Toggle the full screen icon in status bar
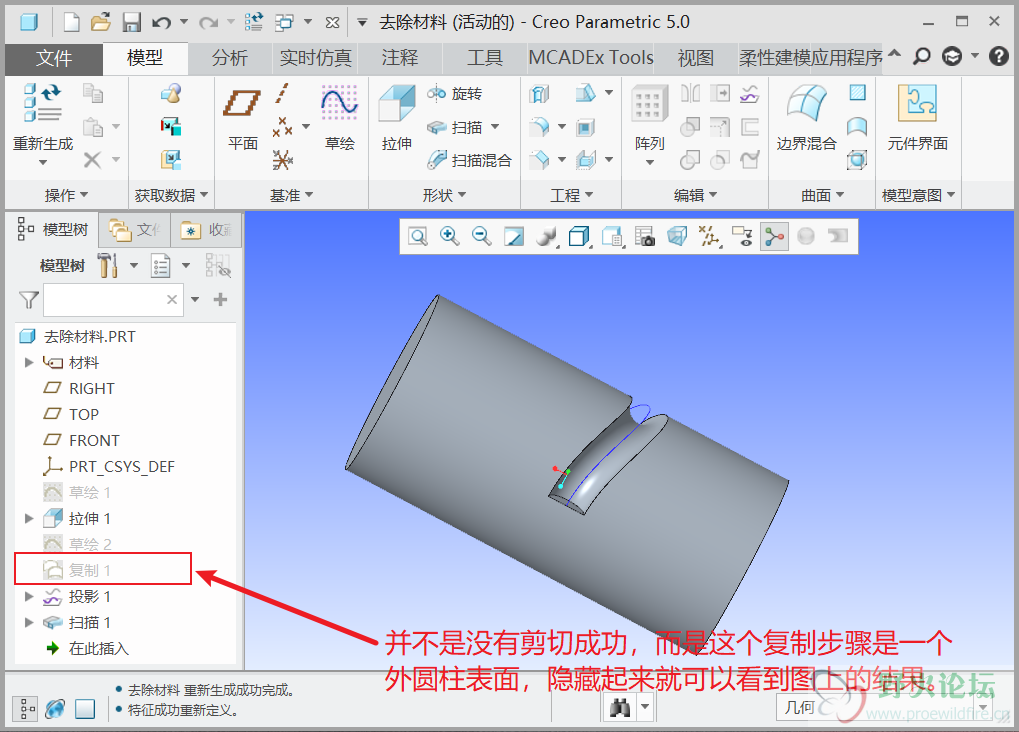The width and height of the screenshot is (1019, 732). pyautogui.click(x=85, y=709)
